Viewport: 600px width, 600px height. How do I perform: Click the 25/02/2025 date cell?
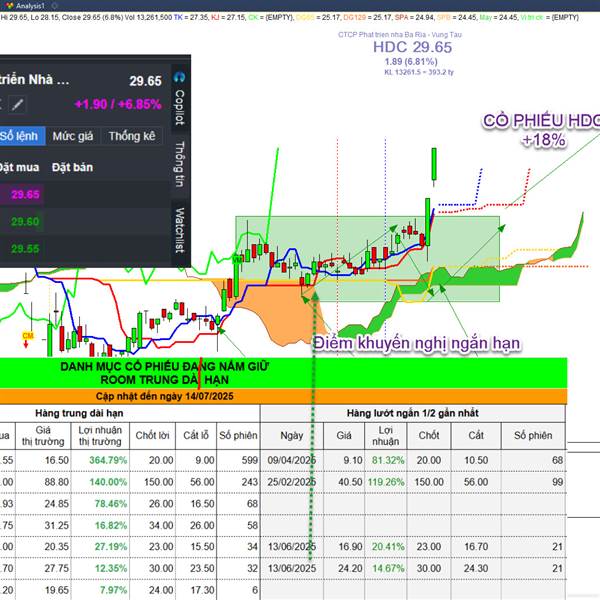(292, 482)
